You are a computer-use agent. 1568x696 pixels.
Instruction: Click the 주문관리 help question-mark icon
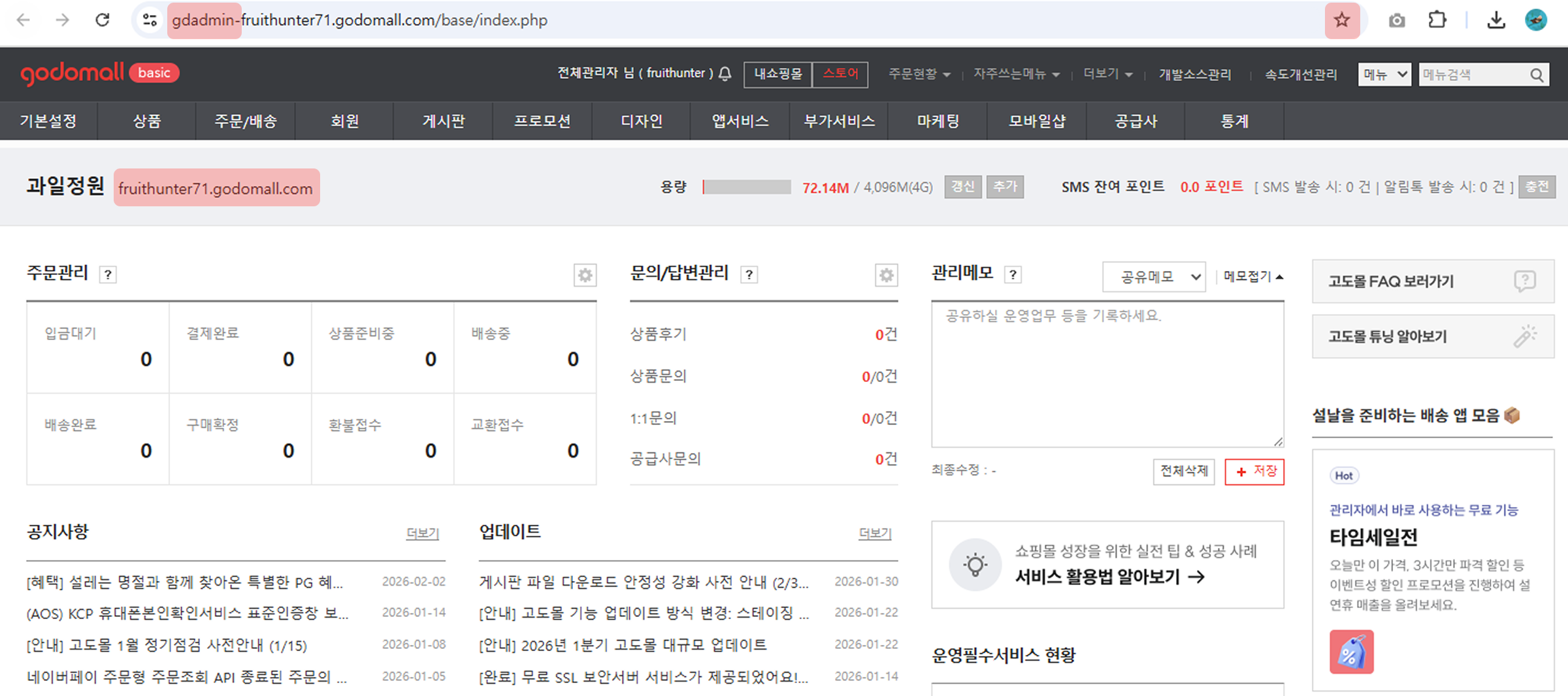click(x=108, y=274)
